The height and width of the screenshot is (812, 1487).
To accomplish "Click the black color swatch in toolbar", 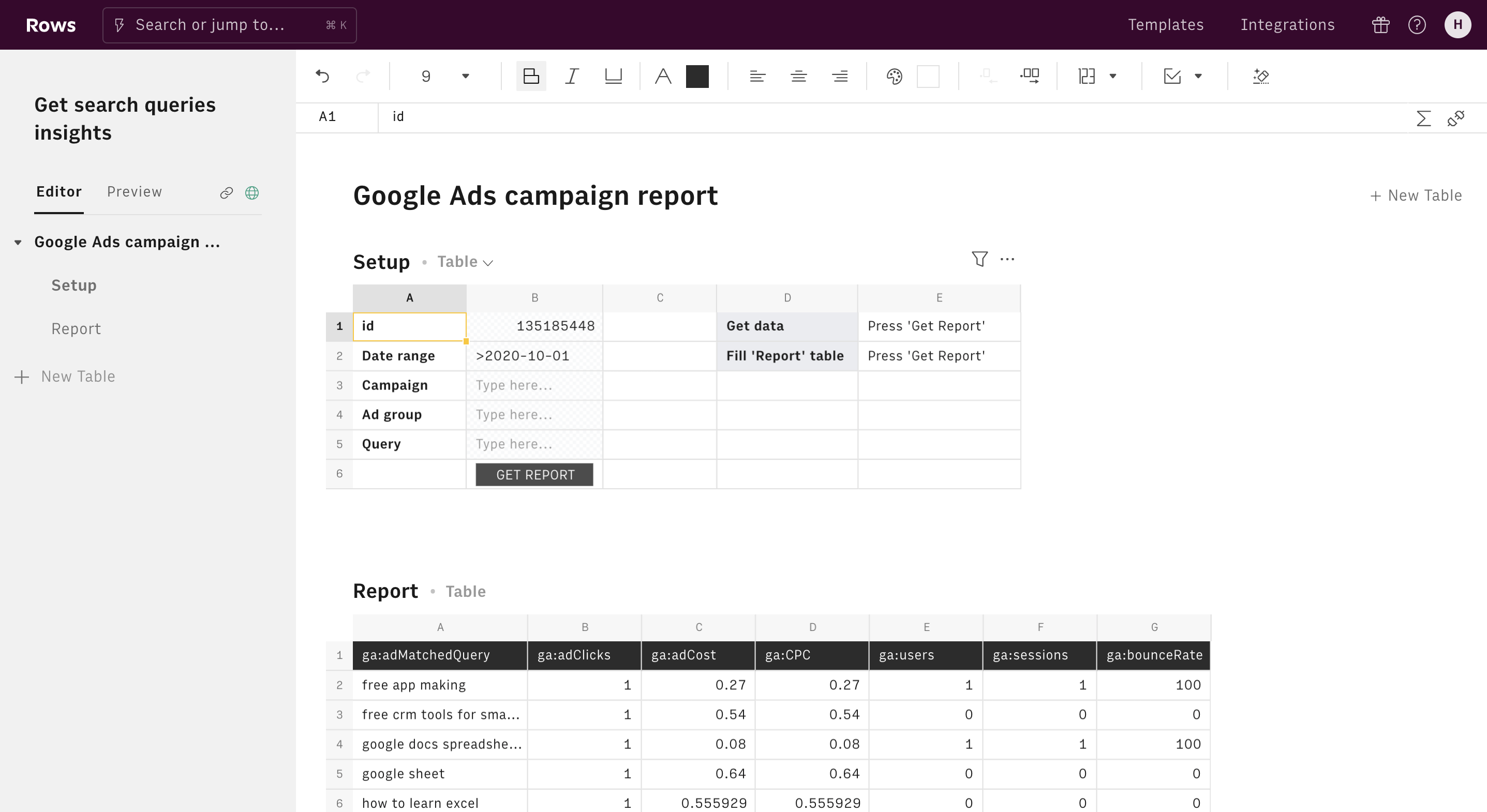I will 697,76.
